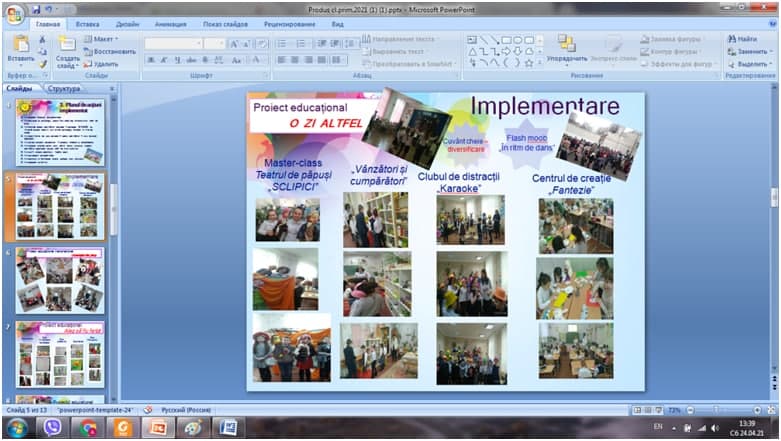The image size is (781, 441).
Task: Click the Format Painter brush icon
Action: tap(42, 64)
